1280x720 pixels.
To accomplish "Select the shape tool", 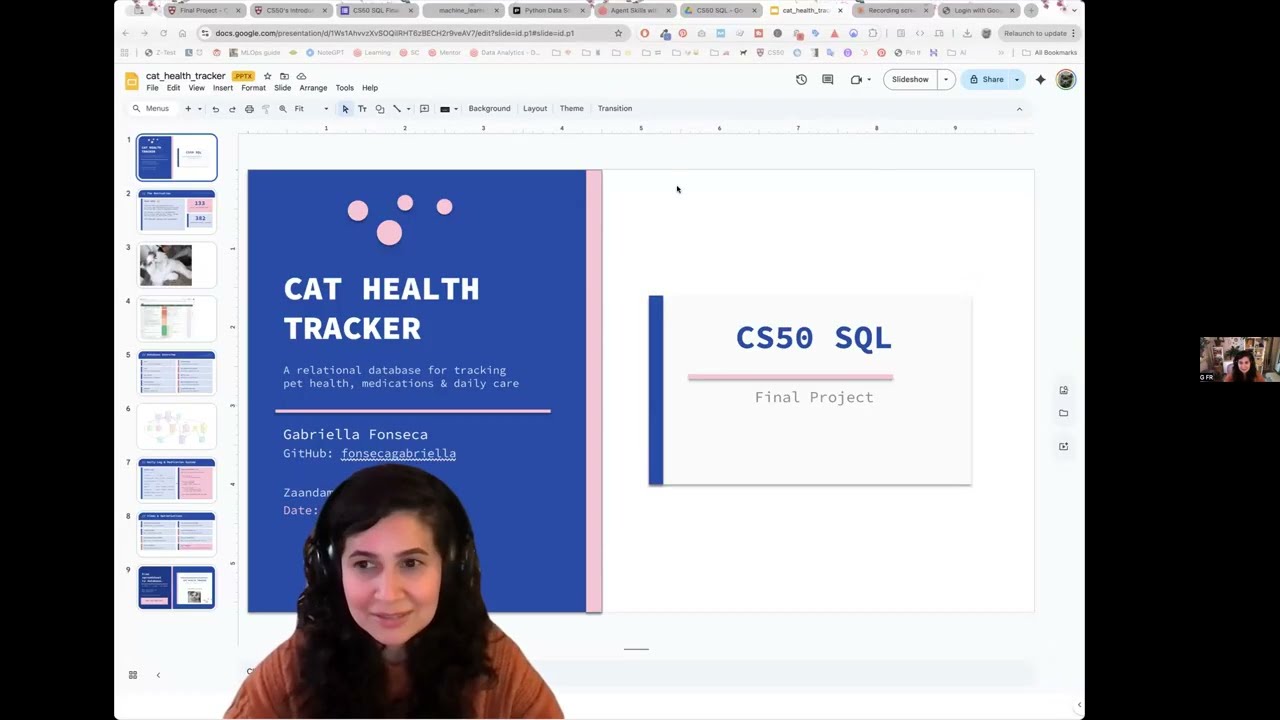I will (379, 108).
